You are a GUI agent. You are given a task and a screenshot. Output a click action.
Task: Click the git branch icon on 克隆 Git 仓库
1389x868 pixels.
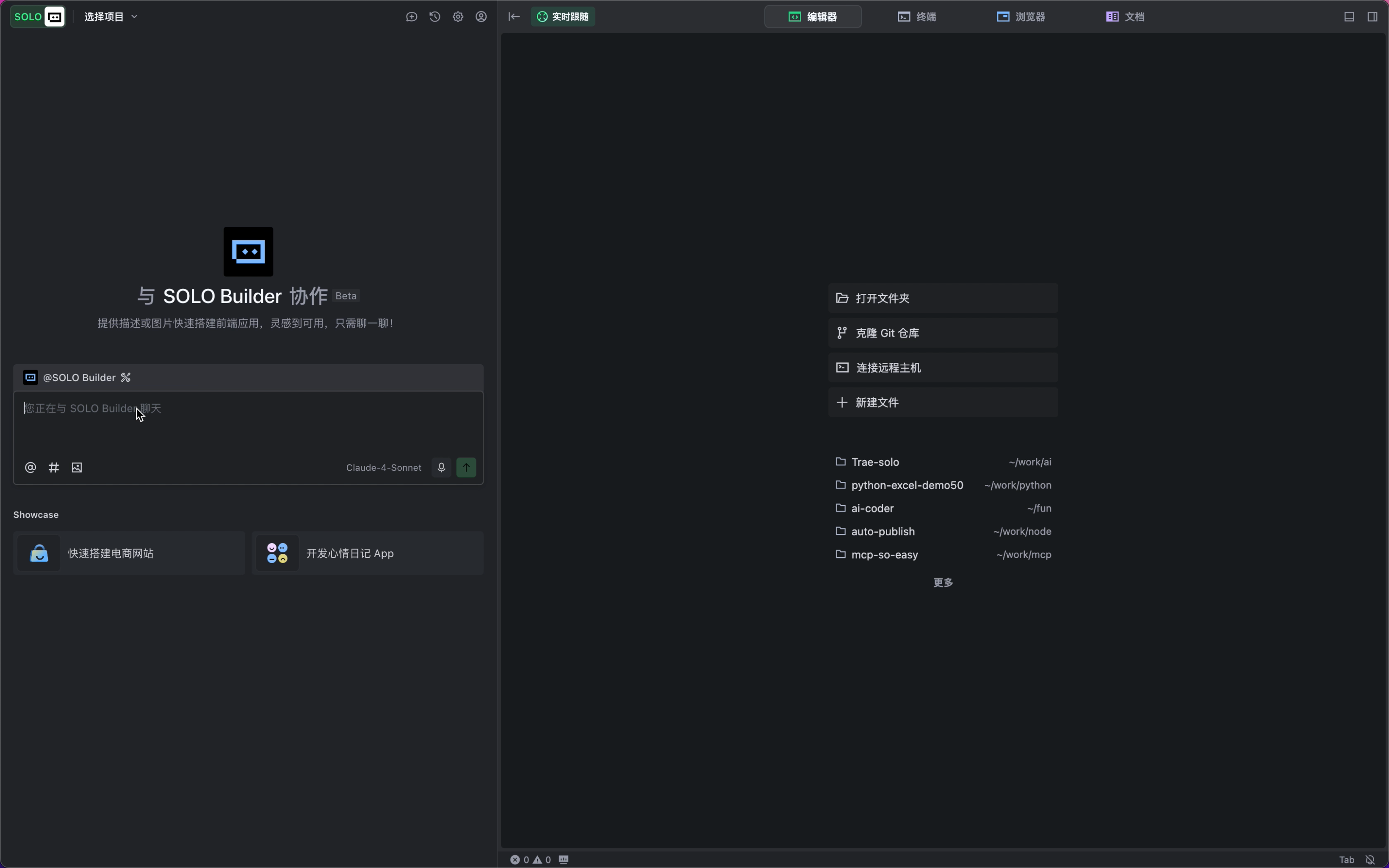pos(842,333)
